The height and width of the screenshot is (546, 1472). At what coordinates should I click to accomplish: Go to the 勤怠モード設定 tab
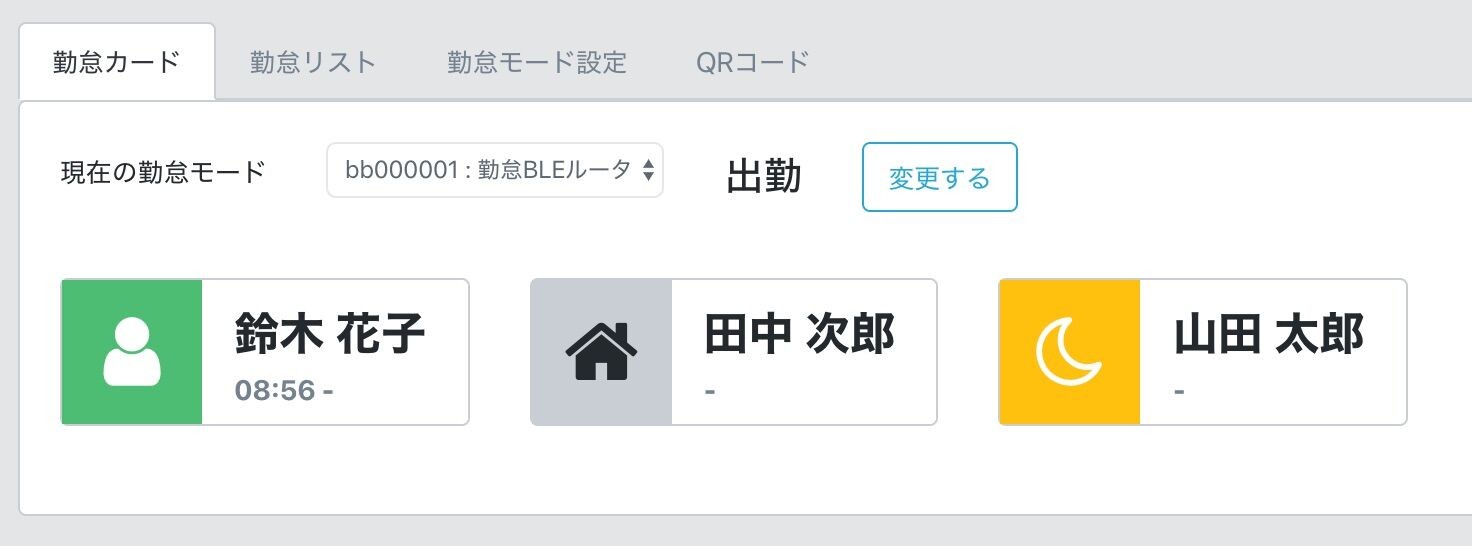pyautogui.click(x=537, y=62)
